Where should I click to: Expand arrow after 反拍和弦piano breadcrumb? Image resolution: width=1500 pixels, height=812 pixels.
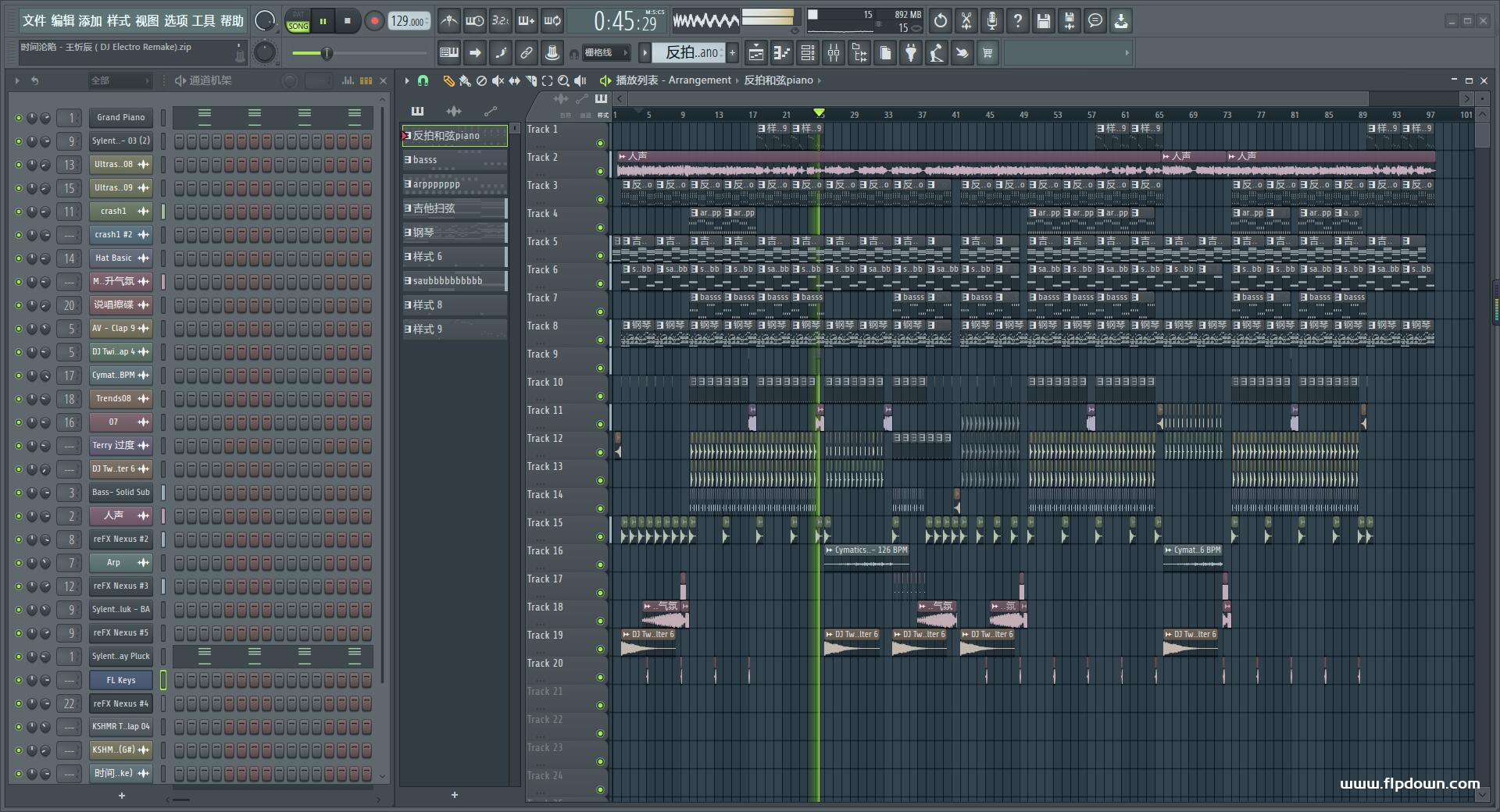click(x=819, y=80)
